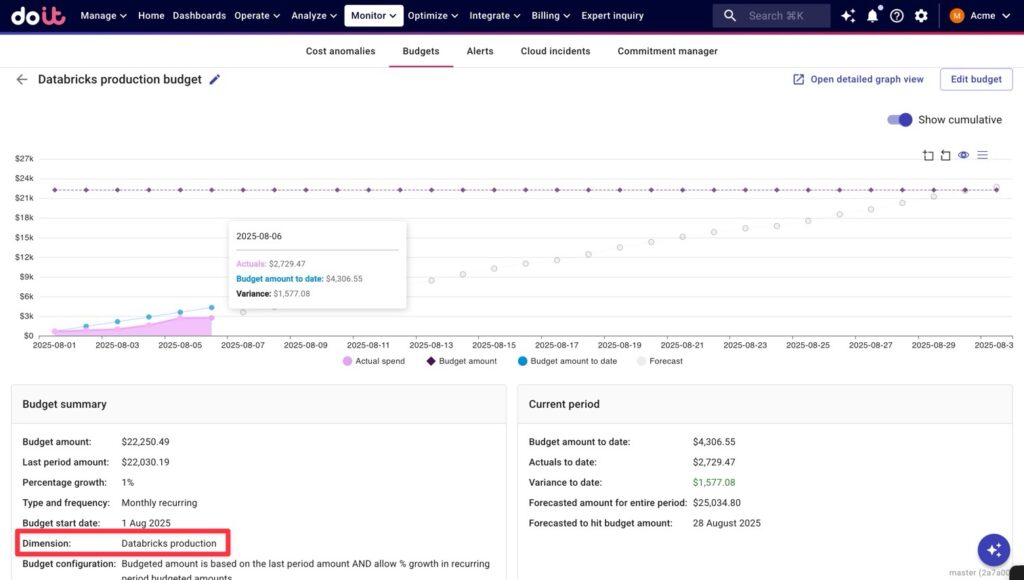
Task: Click the Databricks production budget title
Action: tap(120, 80)
